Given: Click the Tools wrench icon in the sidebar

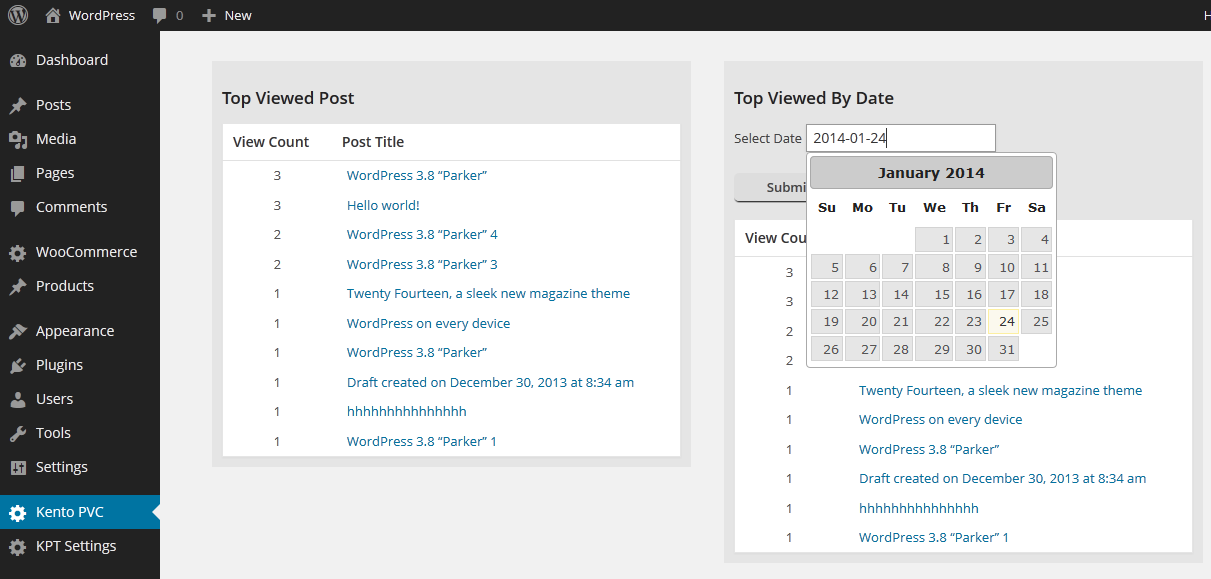Looking at the screenshot, I should 18,434.
